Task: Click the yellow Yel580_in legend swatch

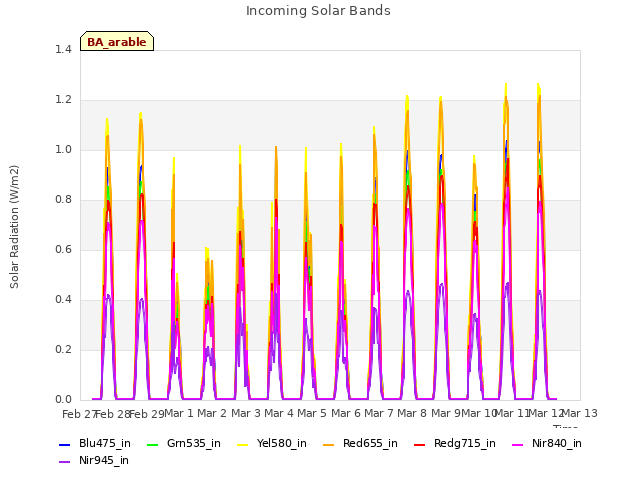Action: point(242,444)
